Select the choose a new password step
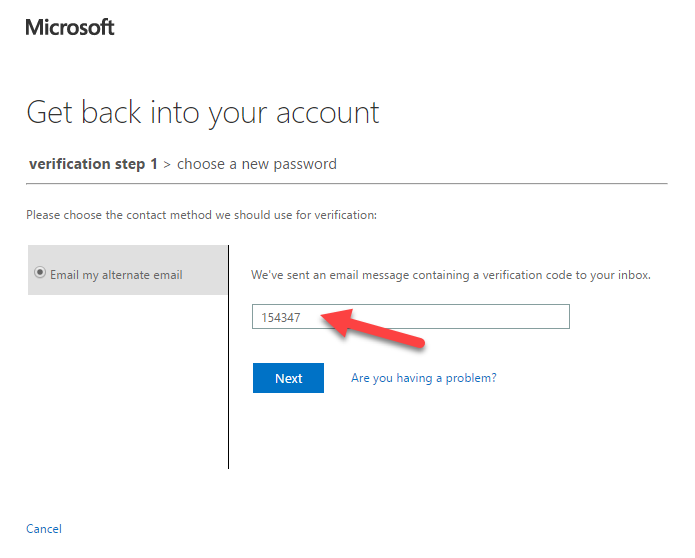The height and width of the screenshot is (558, 695). click(x=257, y=164)
